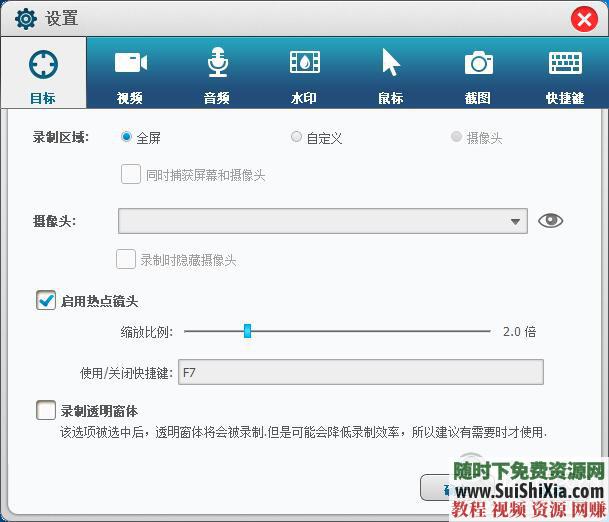The width and height of the screenshot is (609, 522).
Task: Click the gear icon in the title bar
Action: (26, 19)
